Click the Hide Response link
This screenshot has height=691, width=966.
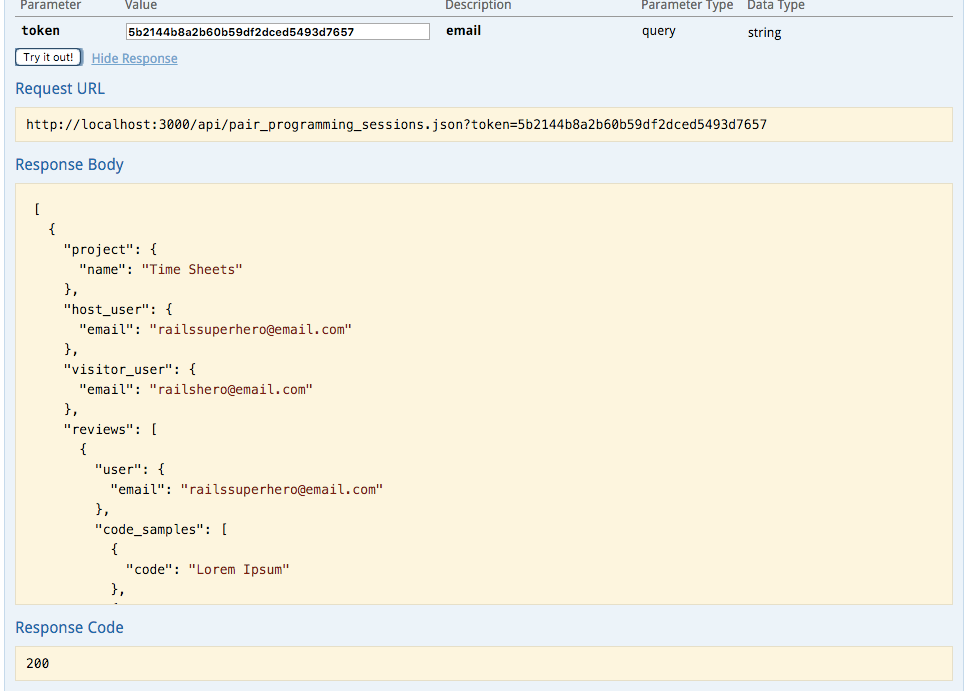click(x=134, y=58)
